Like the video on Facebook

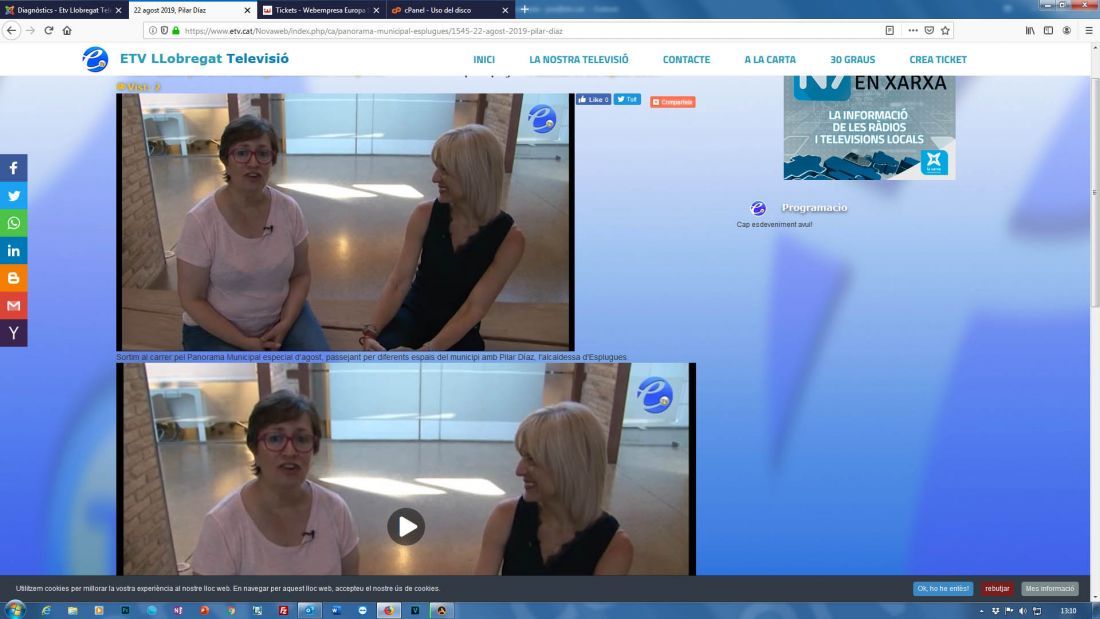593,100
